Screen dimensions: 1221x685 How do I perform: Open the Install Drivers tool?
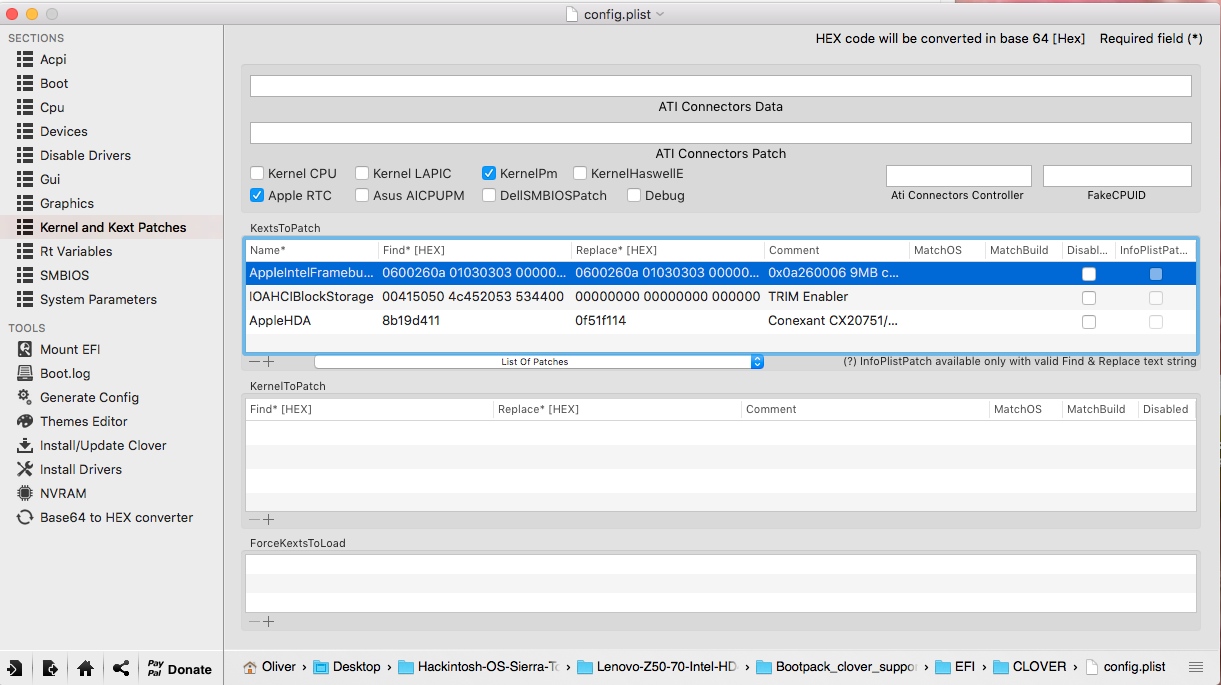point(81,469)
